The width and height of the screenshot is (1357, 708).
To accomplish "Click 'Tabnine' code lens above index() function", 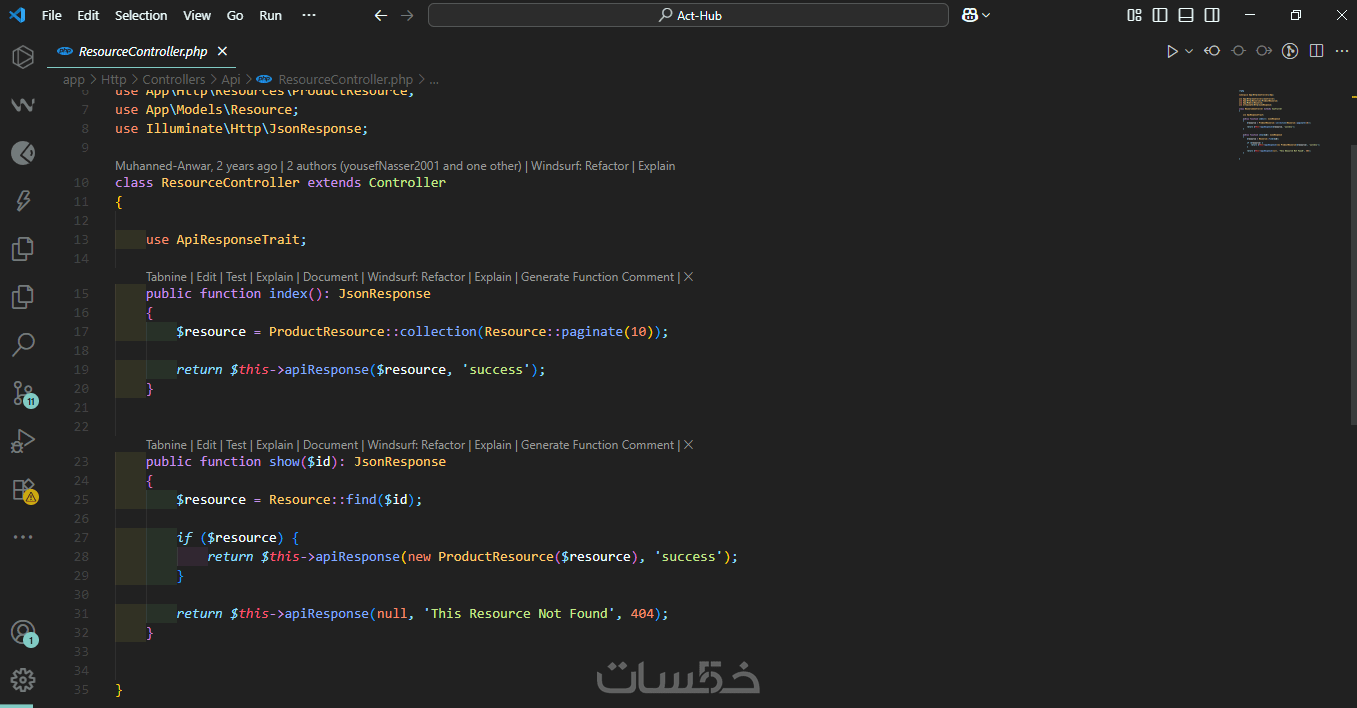I will pos(166,277).
